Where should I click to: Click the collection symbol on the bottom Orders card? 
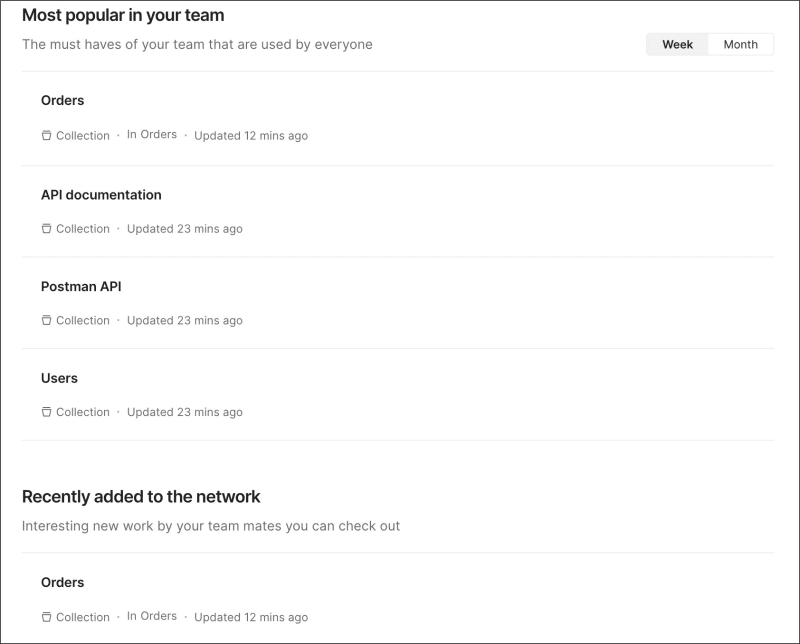[46, 616]
